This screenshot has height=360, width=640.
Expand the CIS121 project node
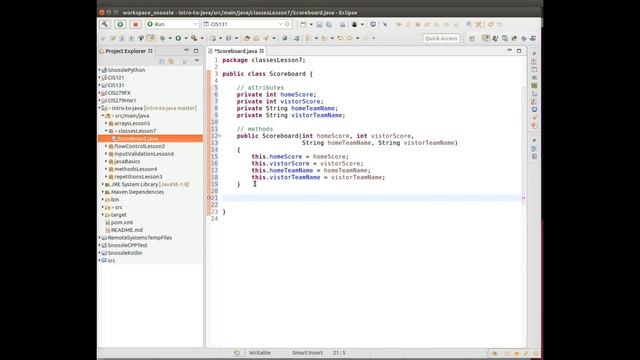(x=100, y=78)
